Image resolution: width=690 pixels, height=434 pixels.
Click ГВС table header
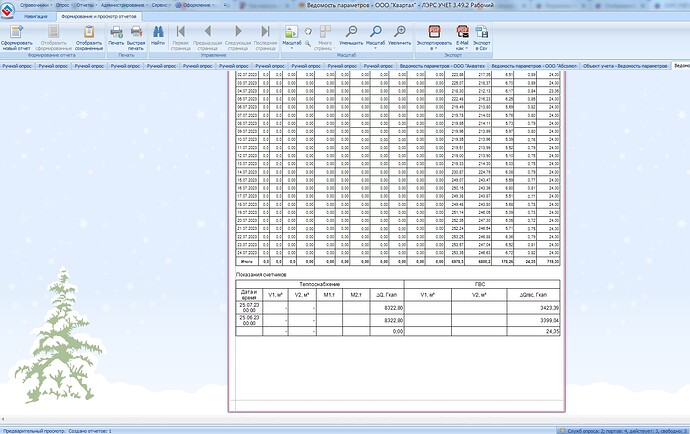click(x=482, y=284)
